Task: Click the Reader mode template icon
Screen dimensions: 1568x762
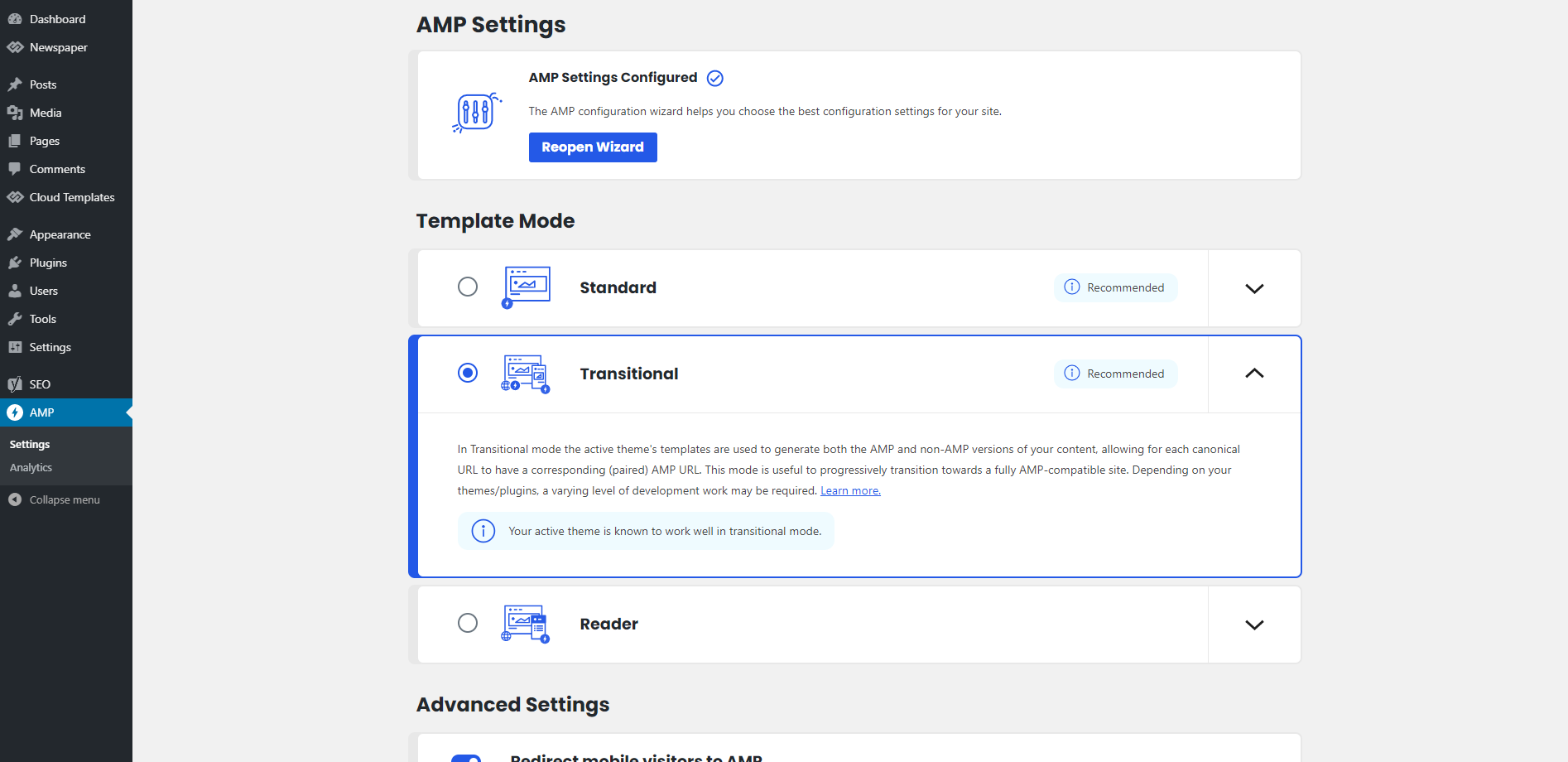Action: click(527, 625)
